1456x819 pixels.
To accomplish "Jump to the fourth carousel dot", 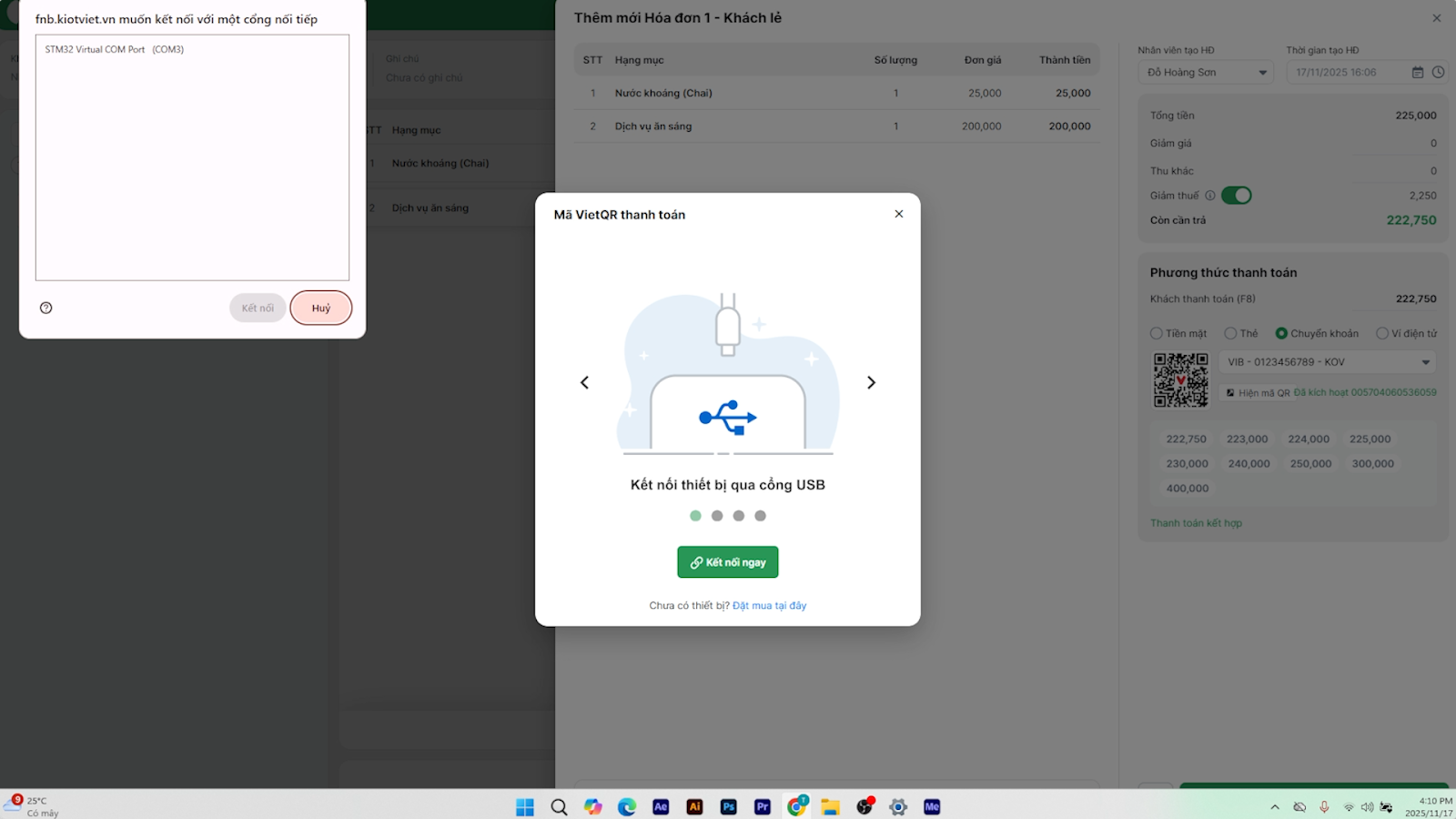I will (761, 516).
